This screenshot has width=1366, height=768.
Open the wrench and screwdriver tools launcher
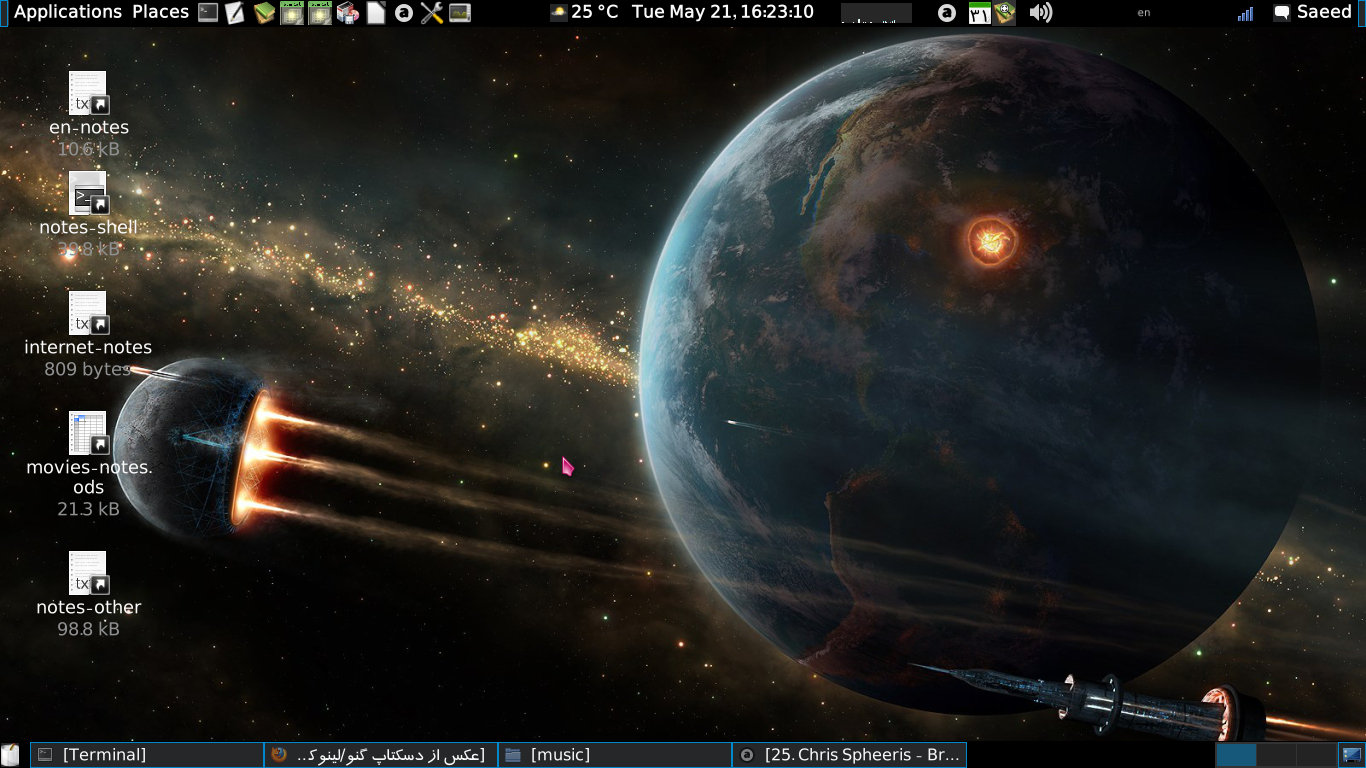point(432,13)
